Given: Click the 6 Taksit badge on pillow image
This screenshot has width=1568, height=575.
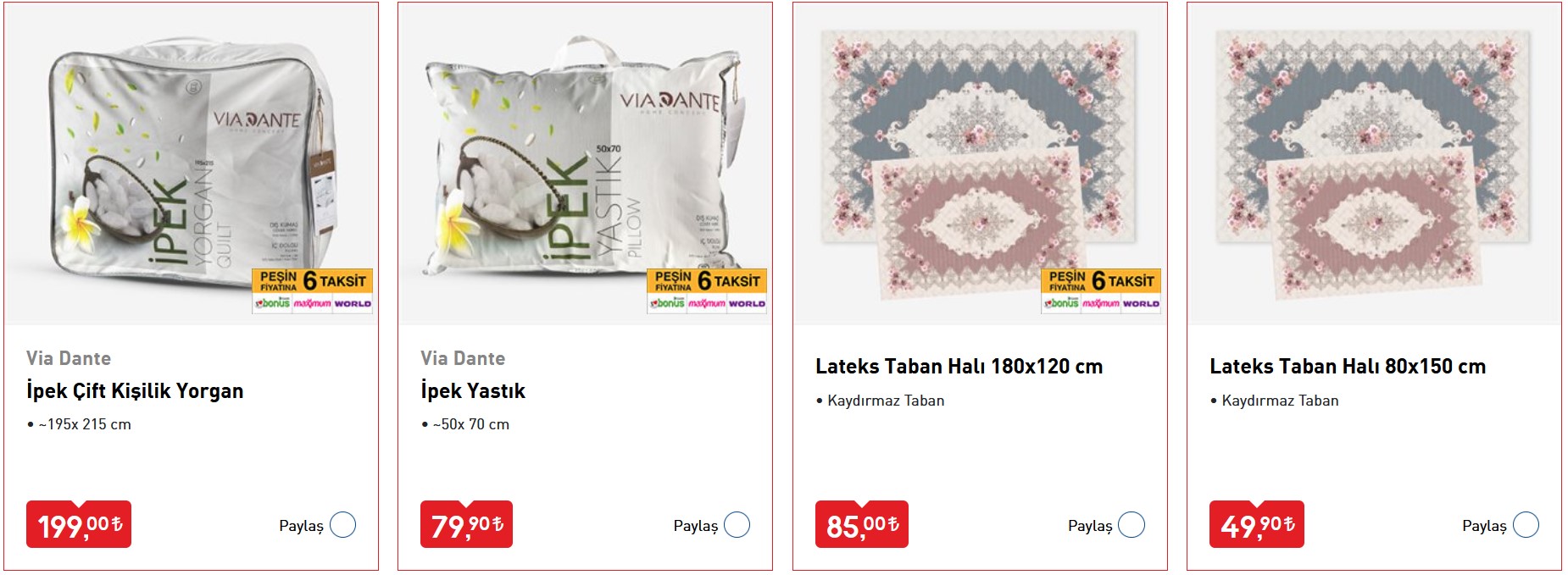Looking at the screenshot, I should (x=707, y=291).
